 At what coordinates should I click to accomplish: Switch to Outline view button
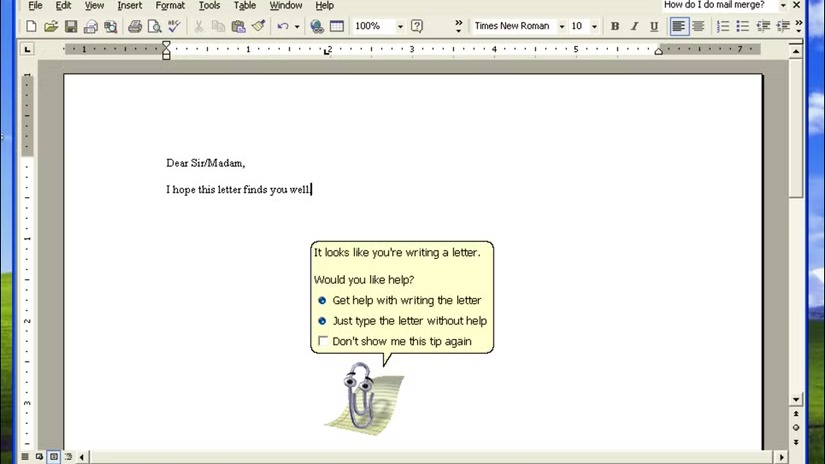[x=68, y=457]
